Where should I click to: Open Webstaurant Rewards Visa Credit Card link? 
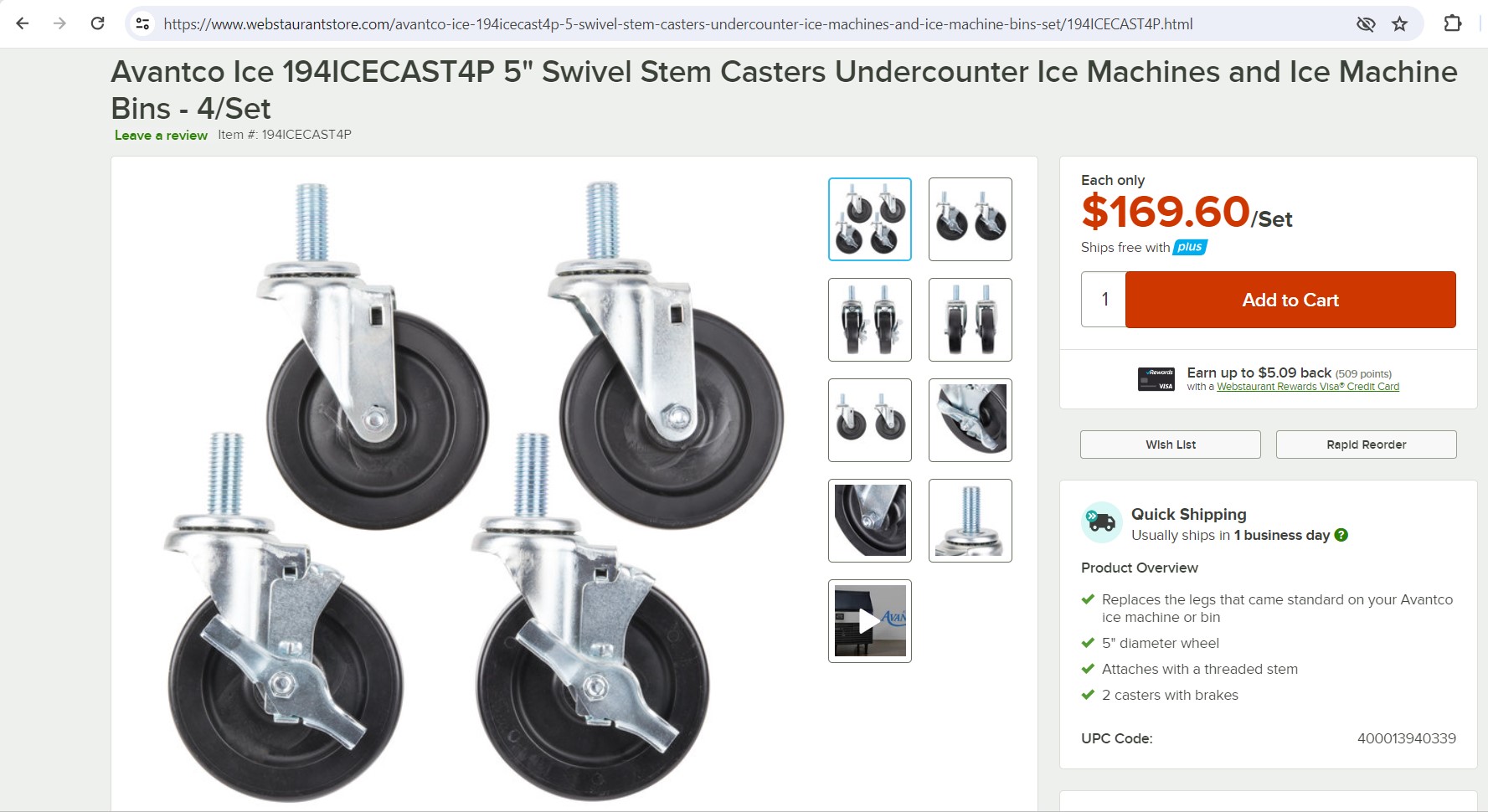(x=1307, y=387)
